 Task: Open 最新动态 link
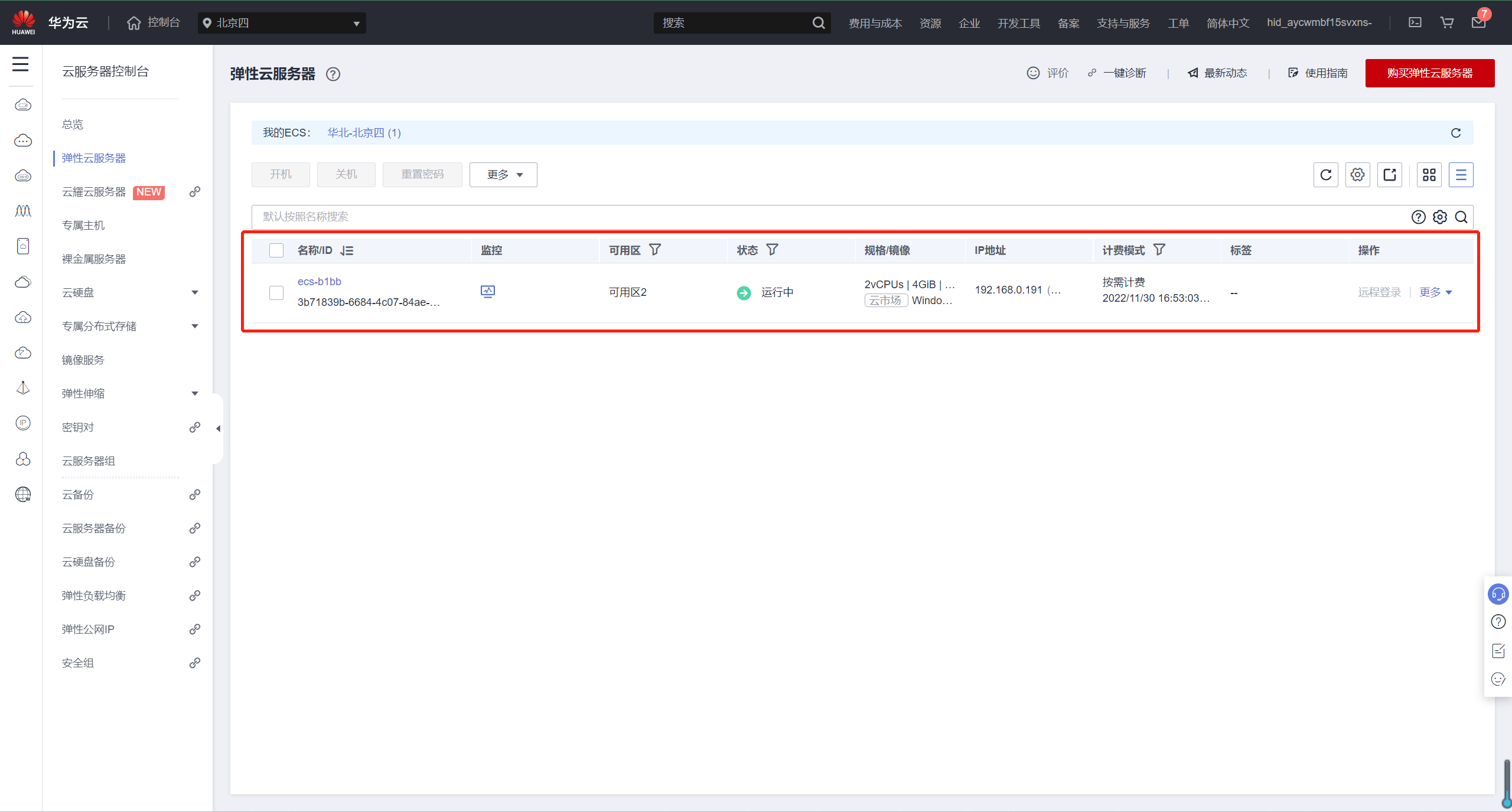click(1217, 73)
